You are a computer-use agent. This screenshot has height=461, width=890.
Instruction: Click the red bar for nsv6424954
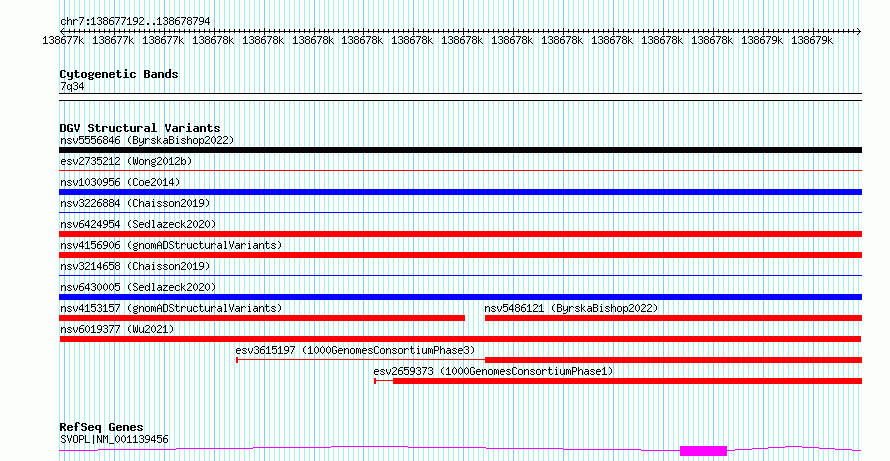460,234
